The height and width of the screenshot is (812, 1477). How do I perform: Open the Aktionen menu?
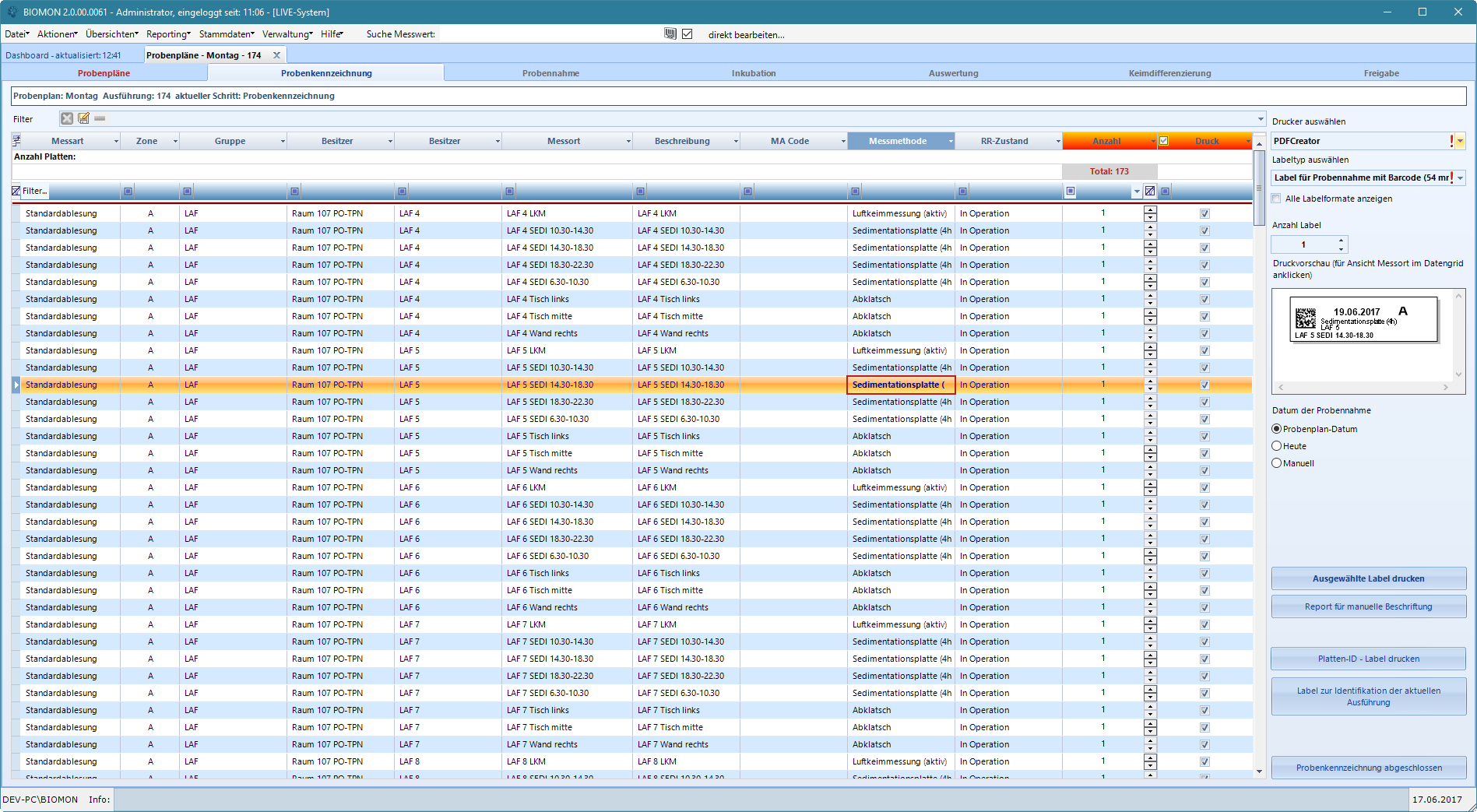tap(58, 34)
